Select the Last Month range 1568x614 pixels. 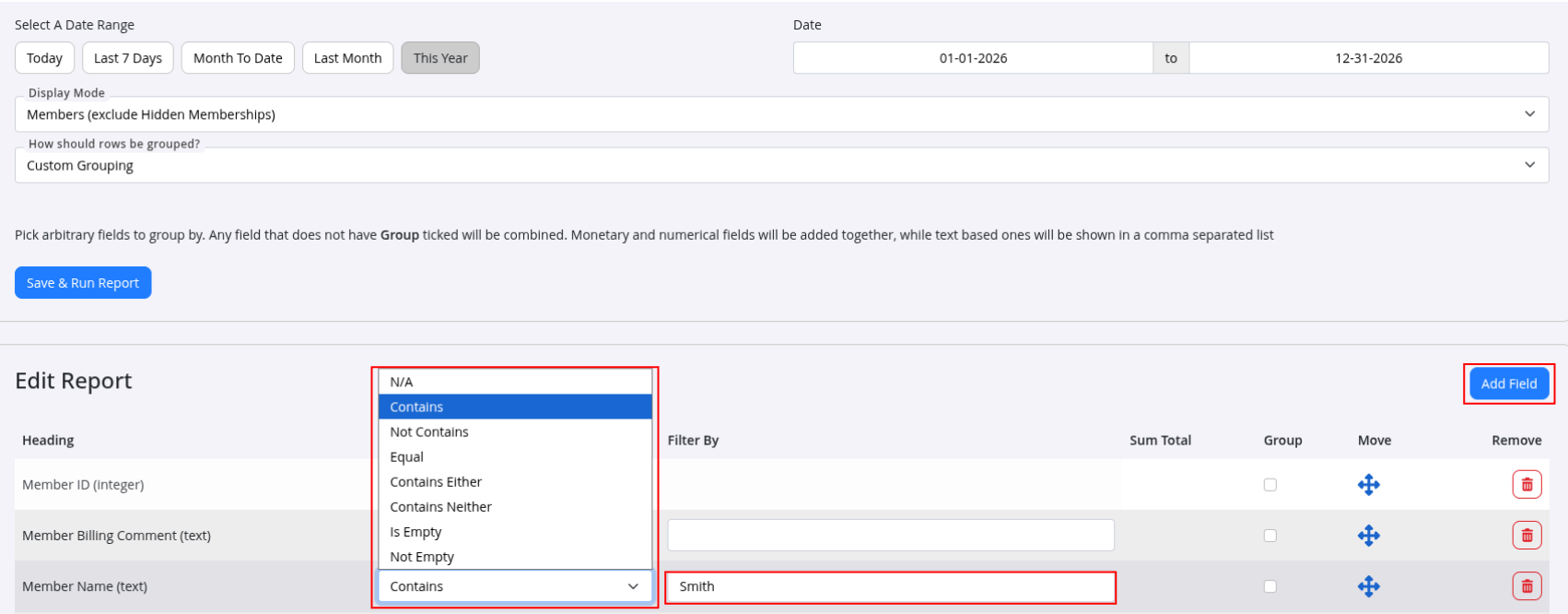pyautogui.click(x=347, y=58)
